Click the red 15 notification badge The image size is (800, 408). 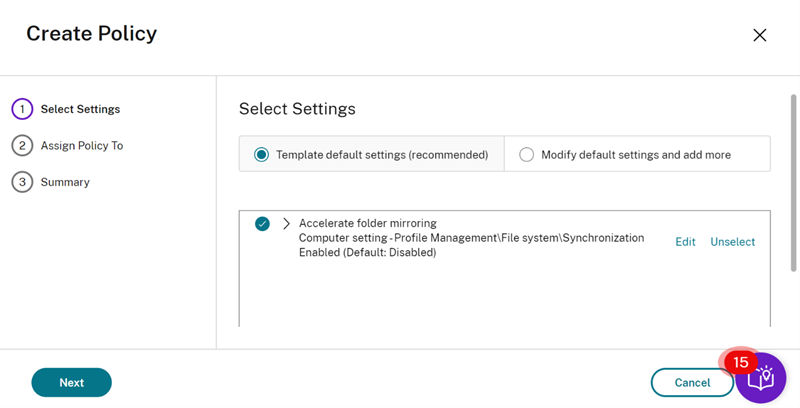coord(741,363)
